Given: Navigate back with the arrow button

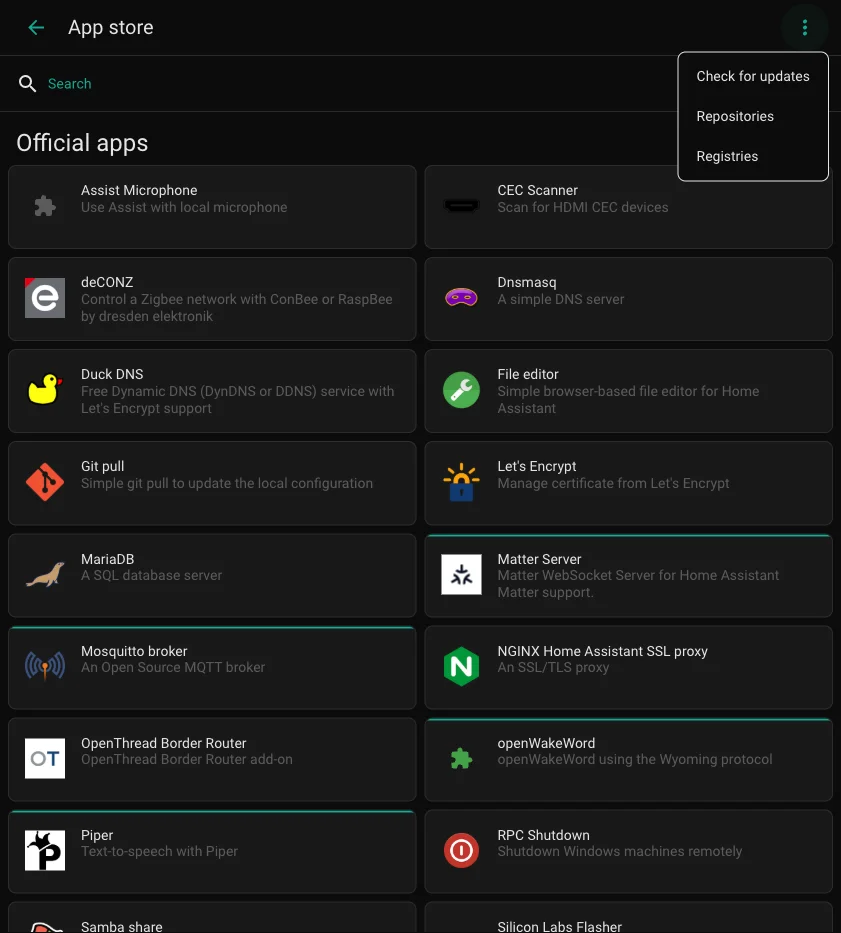Looking at the screenshot, I should pos(36,27).
